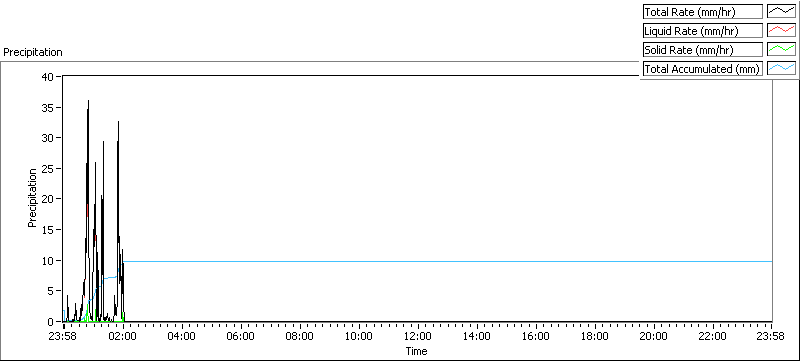Click the flat blue accumulated line

(x=448, y=261)
